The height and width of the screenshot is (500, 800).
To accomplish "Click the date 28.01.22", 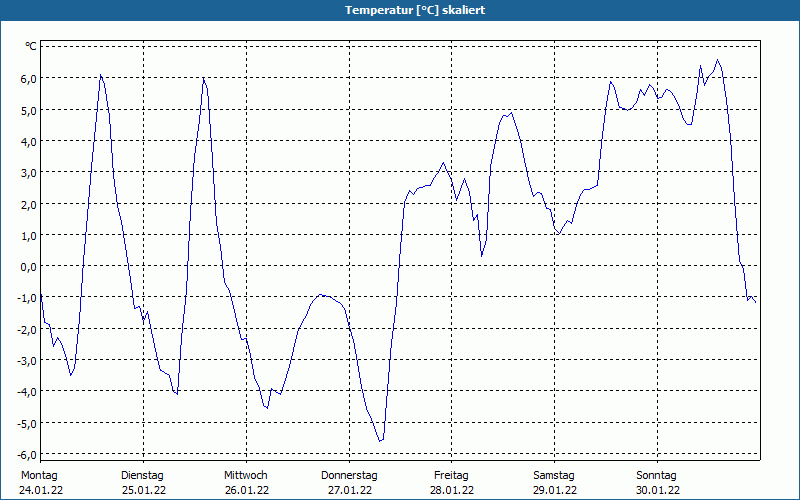I will click(452, 490).
